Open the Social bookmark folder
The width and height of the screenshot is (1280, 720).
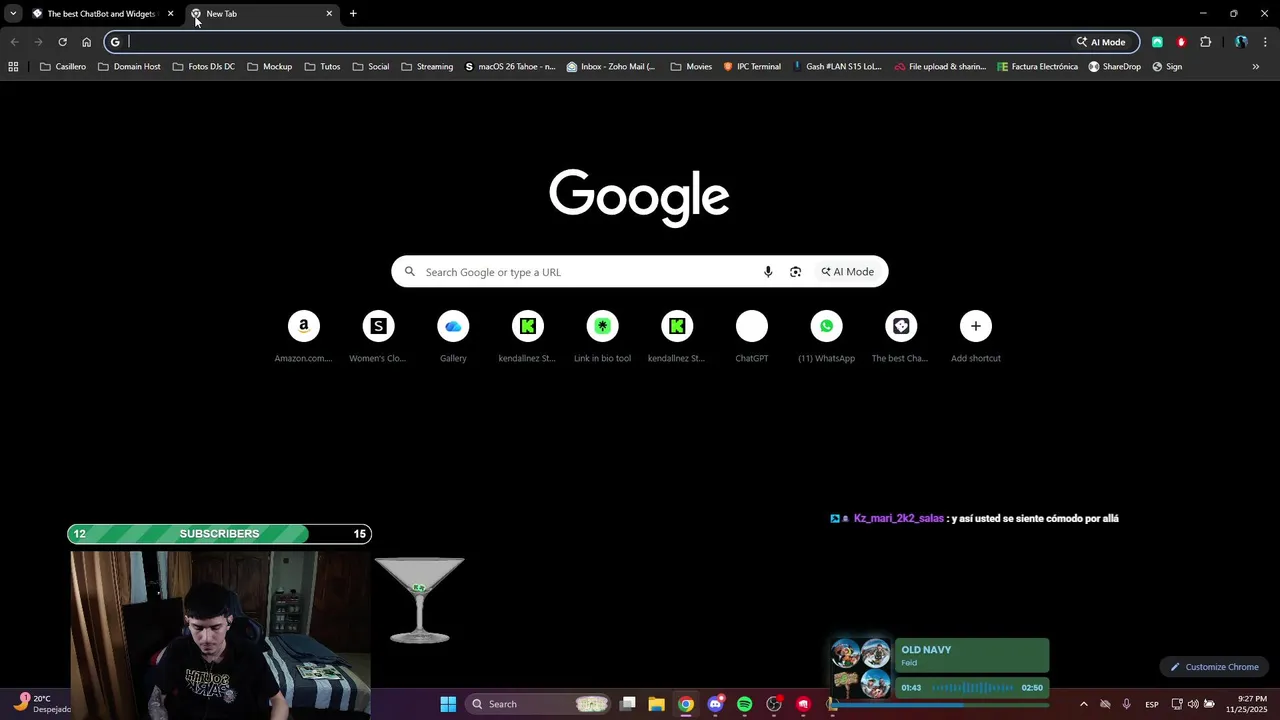(x=371, y=67)
